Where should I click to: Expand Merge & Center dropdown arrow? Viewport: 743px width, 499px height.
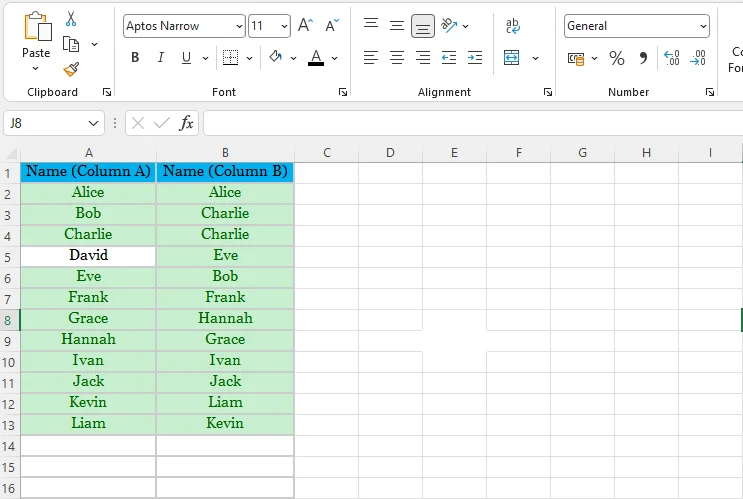point(535,58)
